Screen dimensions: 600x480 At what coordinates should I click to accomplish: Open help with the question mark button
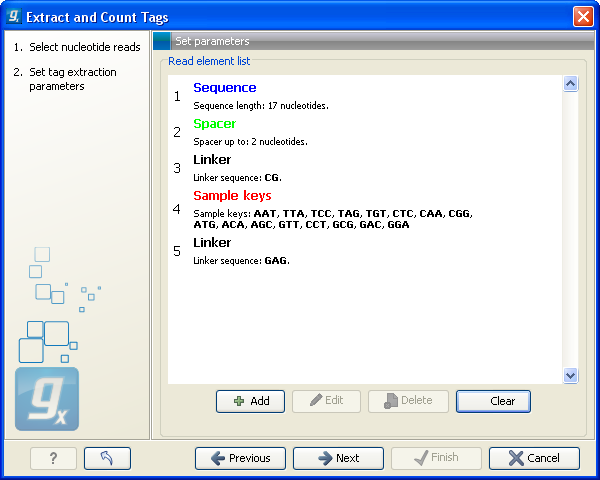pos(54,458)
